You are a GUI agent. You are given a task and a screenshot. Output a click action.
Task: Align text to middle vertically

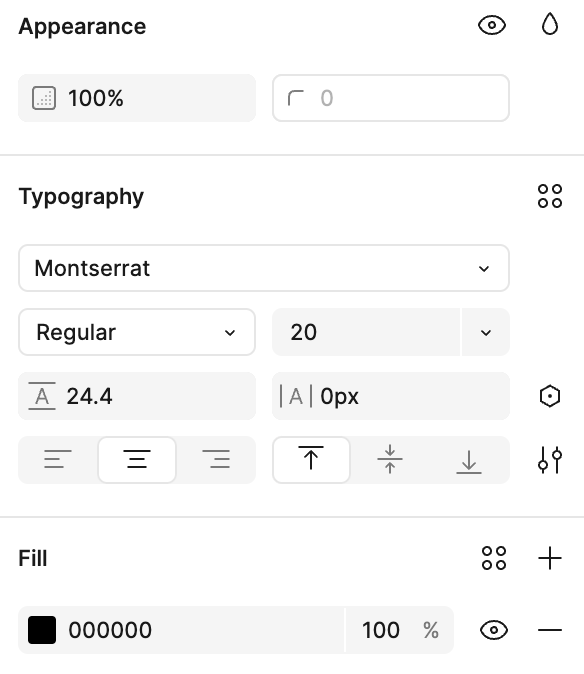point(390,460)
